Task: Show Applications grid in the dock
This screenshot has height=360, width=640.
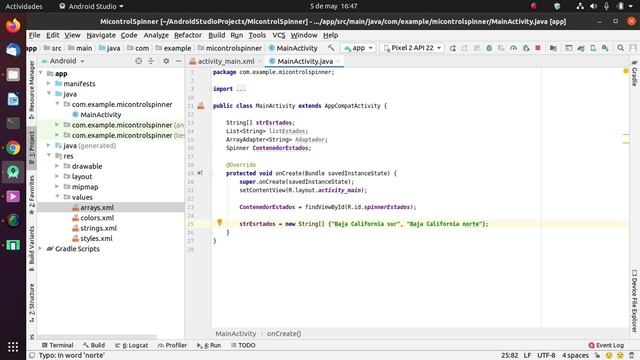Action: [13, 347]
